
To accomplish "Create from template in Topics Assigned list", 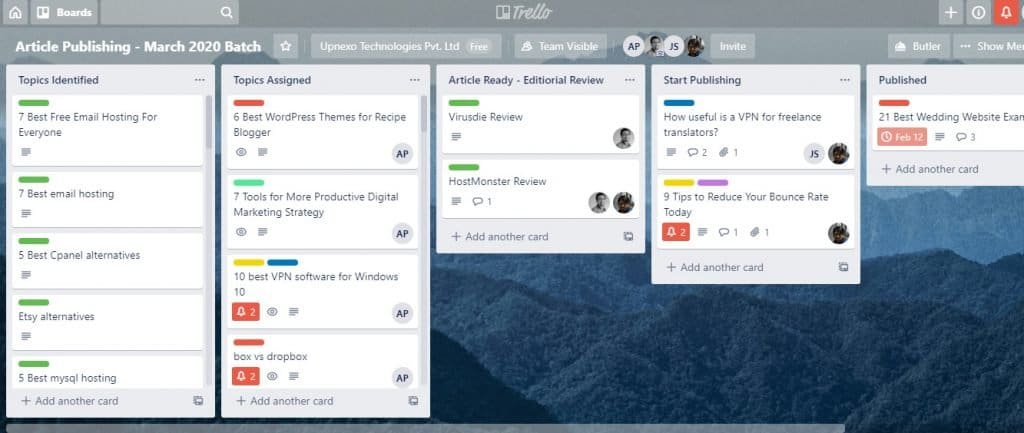I will (x=413, y=401).
